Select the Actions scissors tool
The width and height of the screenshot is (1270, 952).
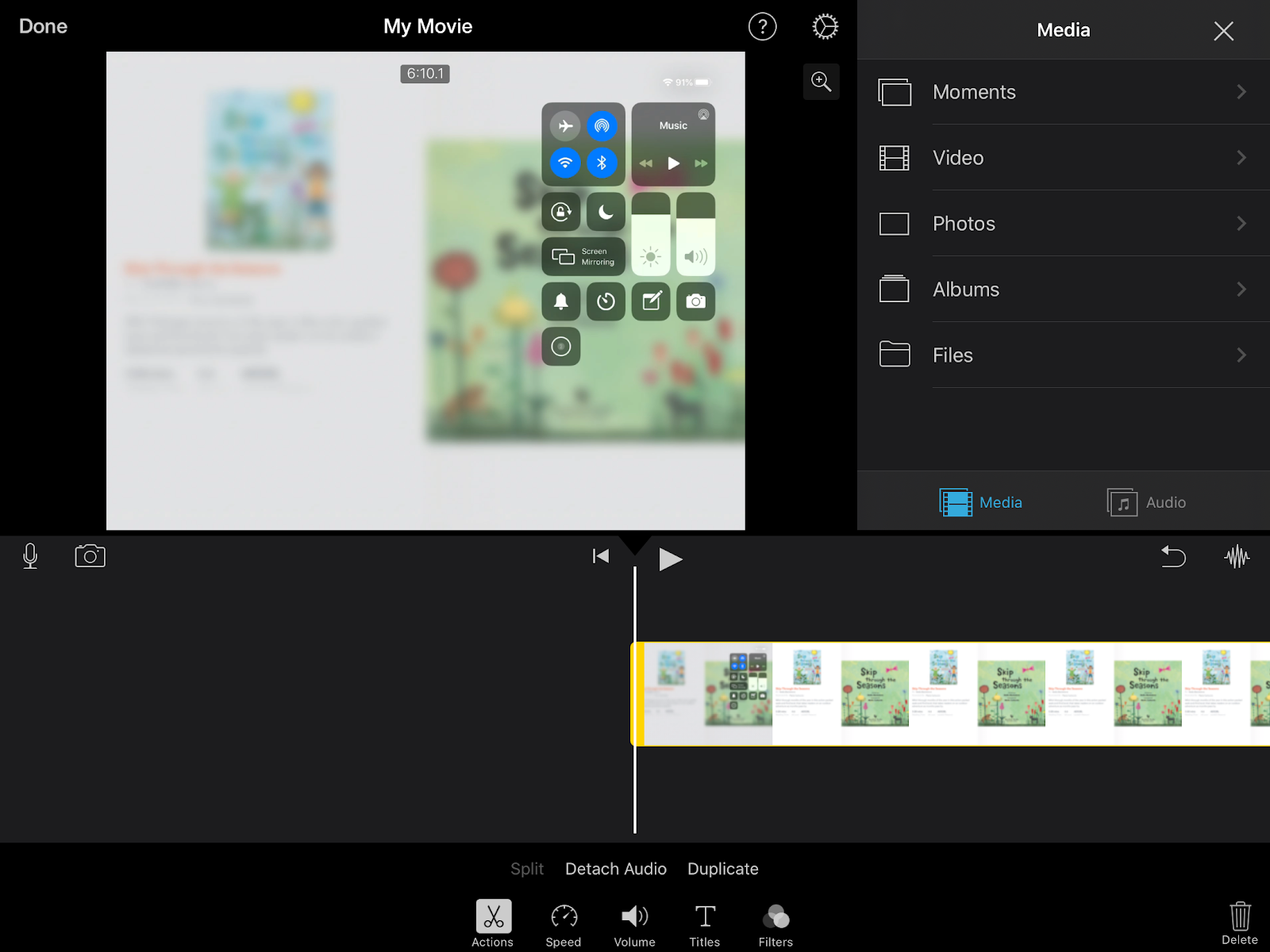(493, 923)
